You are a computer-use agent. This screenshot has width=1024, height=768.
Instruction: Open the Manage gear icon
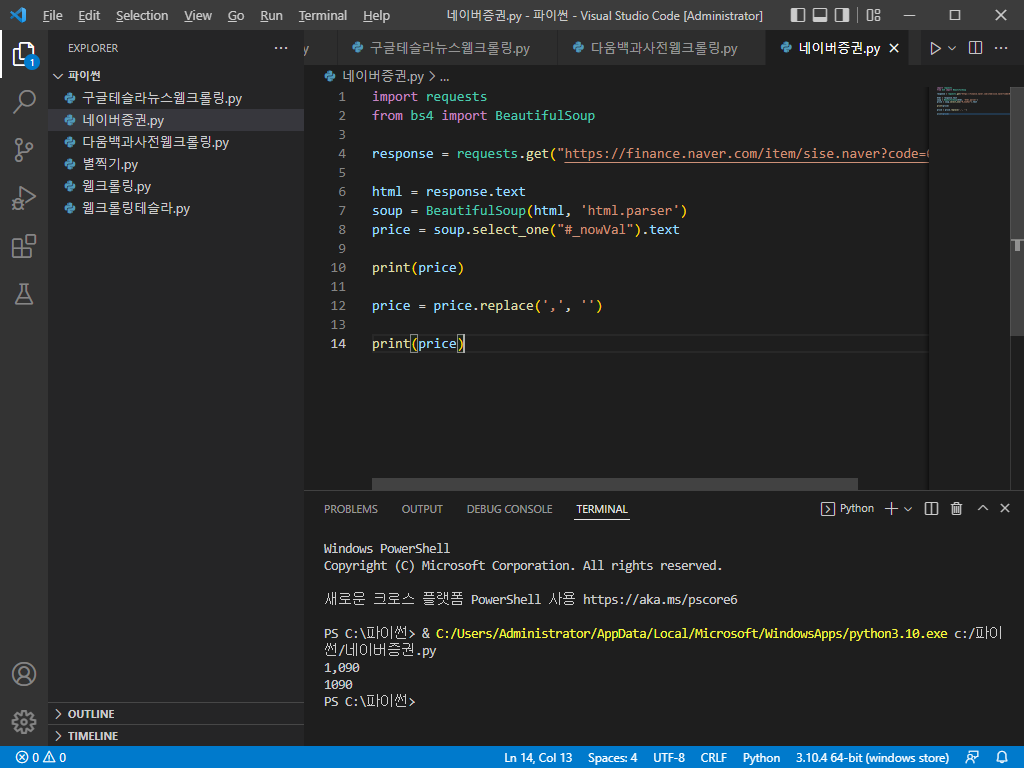(24, 722)
